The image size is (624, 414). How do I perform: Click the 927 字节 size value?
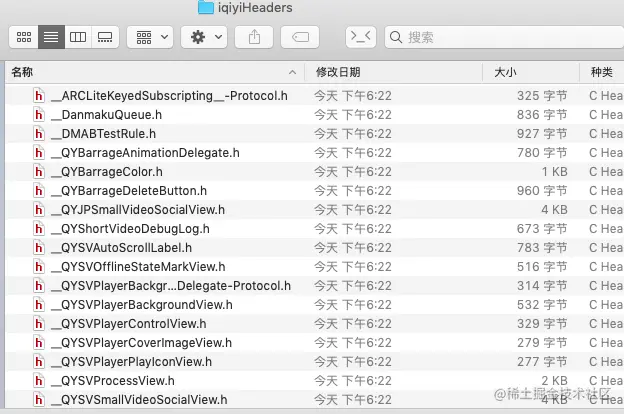(542, 134)
